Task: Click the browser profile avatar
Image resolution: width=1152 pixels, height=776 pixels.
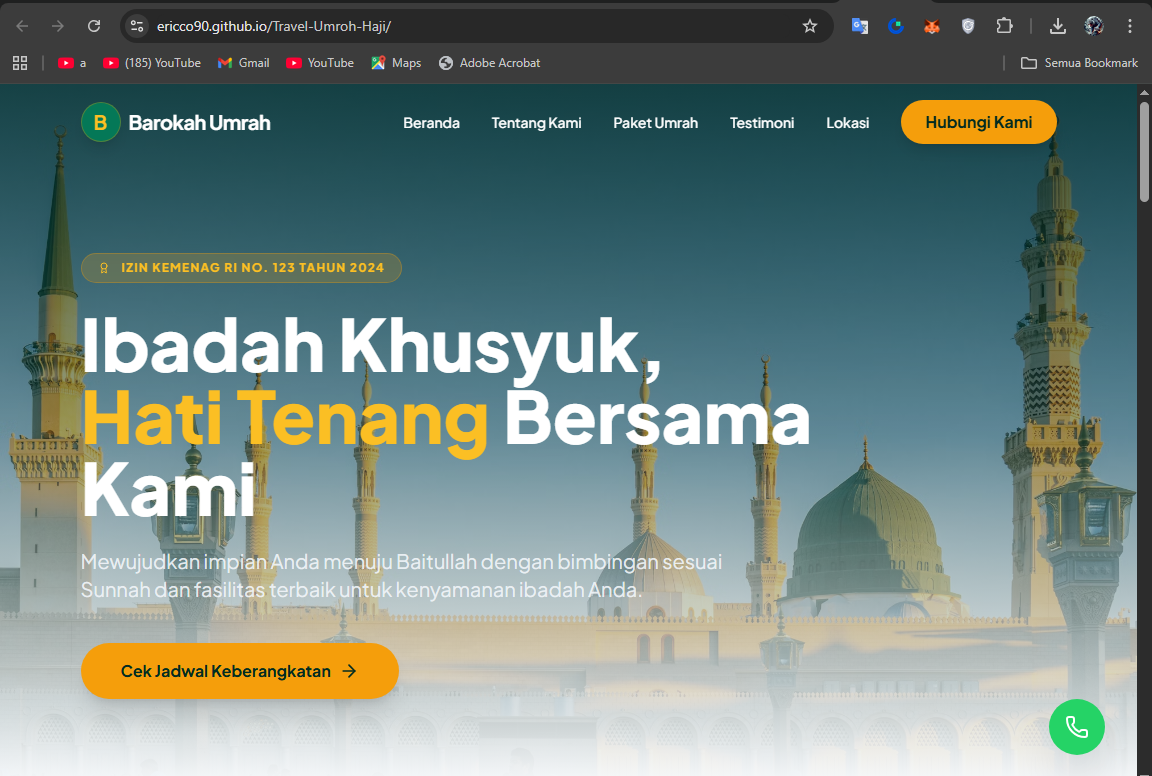Action: 1094,26
